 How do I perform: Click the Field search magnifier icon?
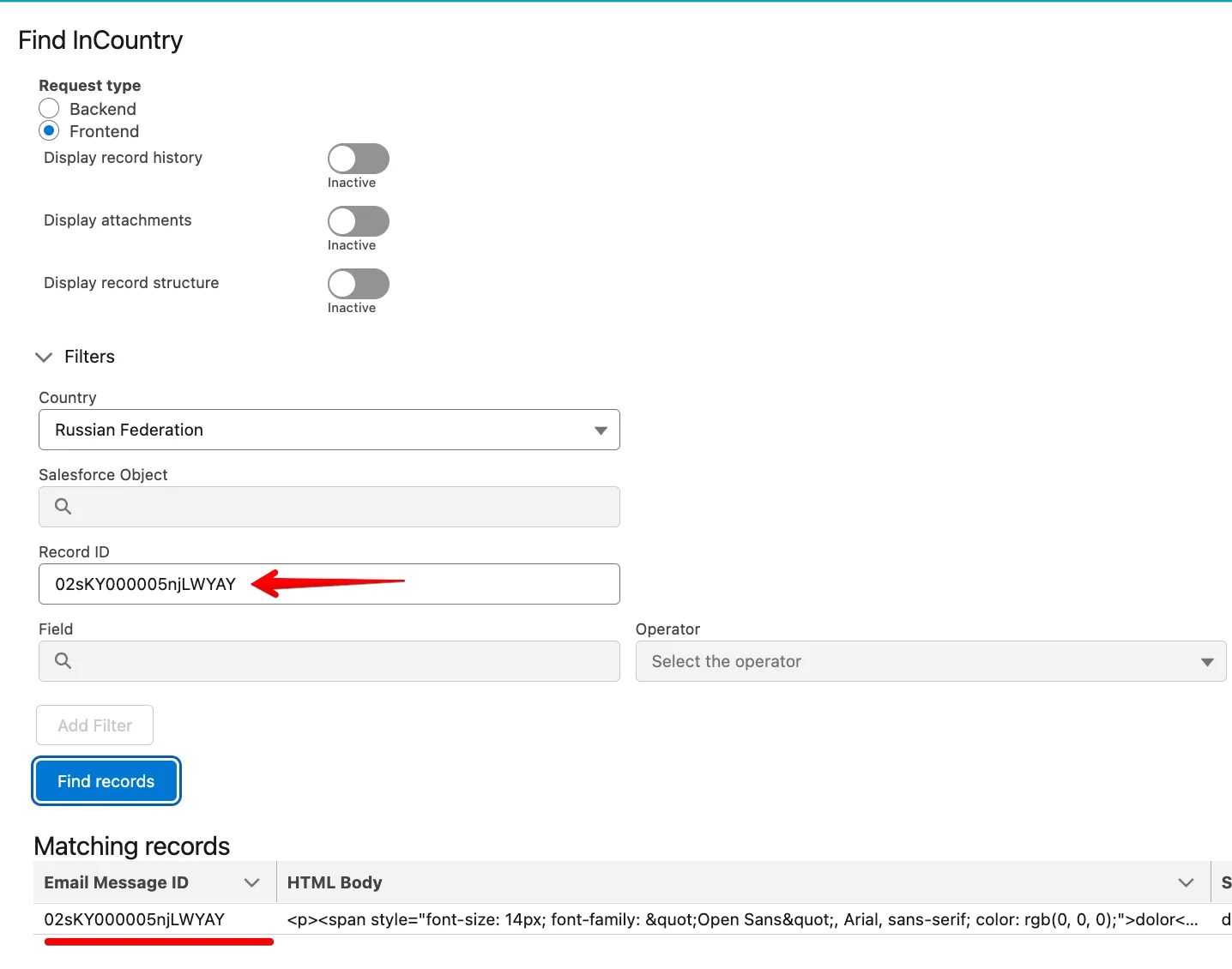click(63, 661)
